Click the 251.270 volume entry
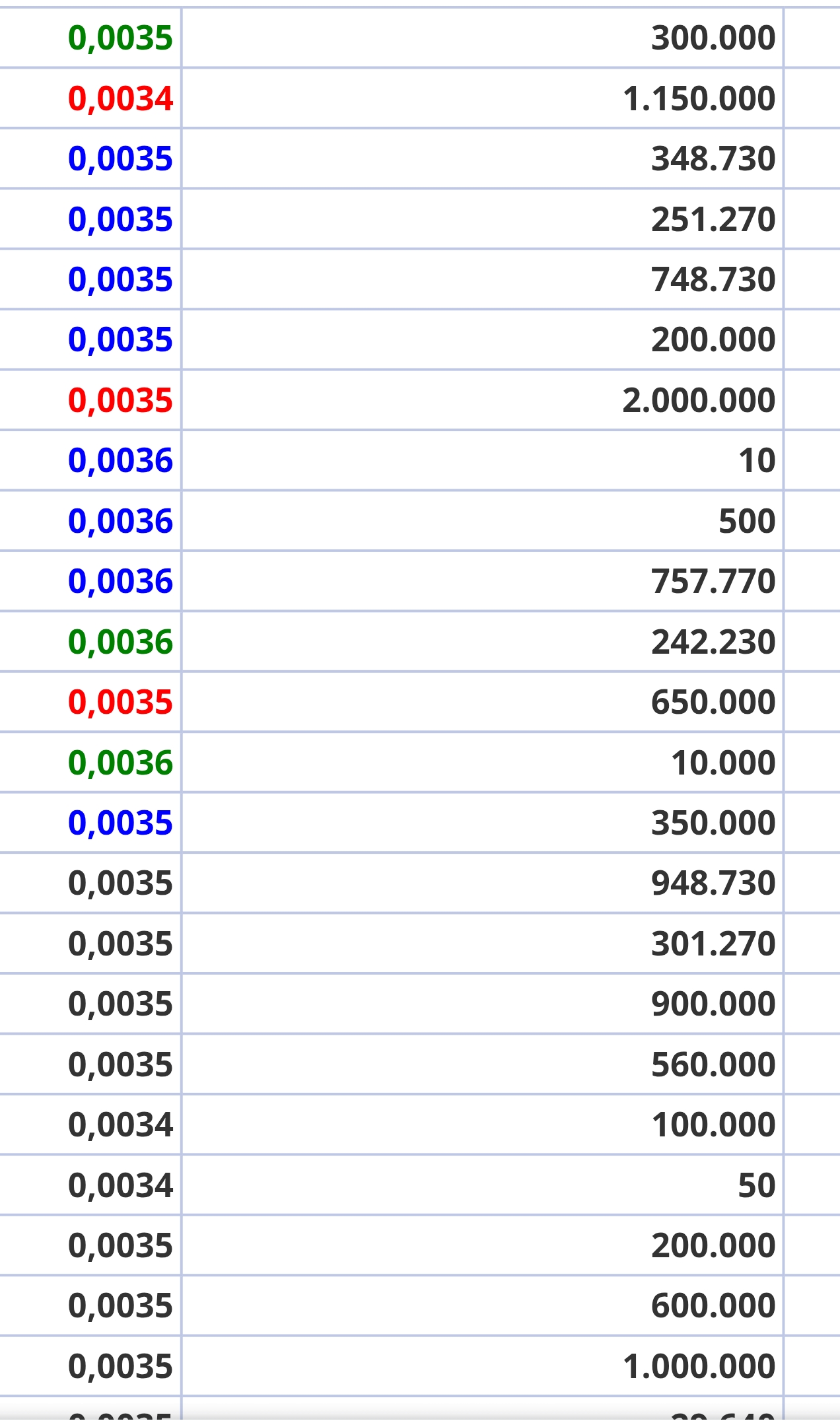The image size is (840, 1421). pos(713,219)
